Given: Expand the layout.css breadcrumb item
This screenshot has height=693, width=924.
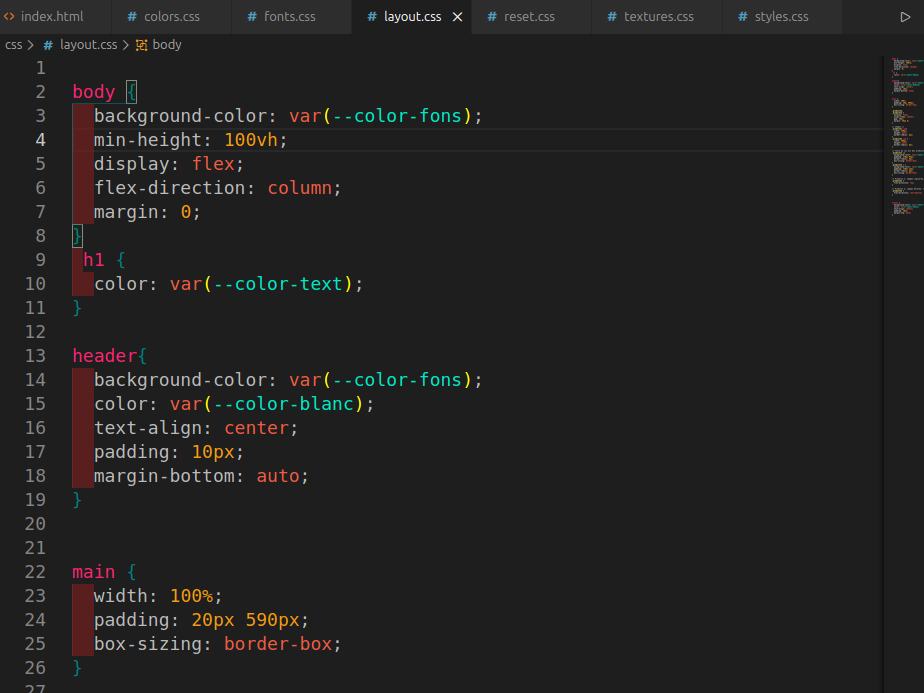Looking at the screenshot, I should [x=88, y=45].
